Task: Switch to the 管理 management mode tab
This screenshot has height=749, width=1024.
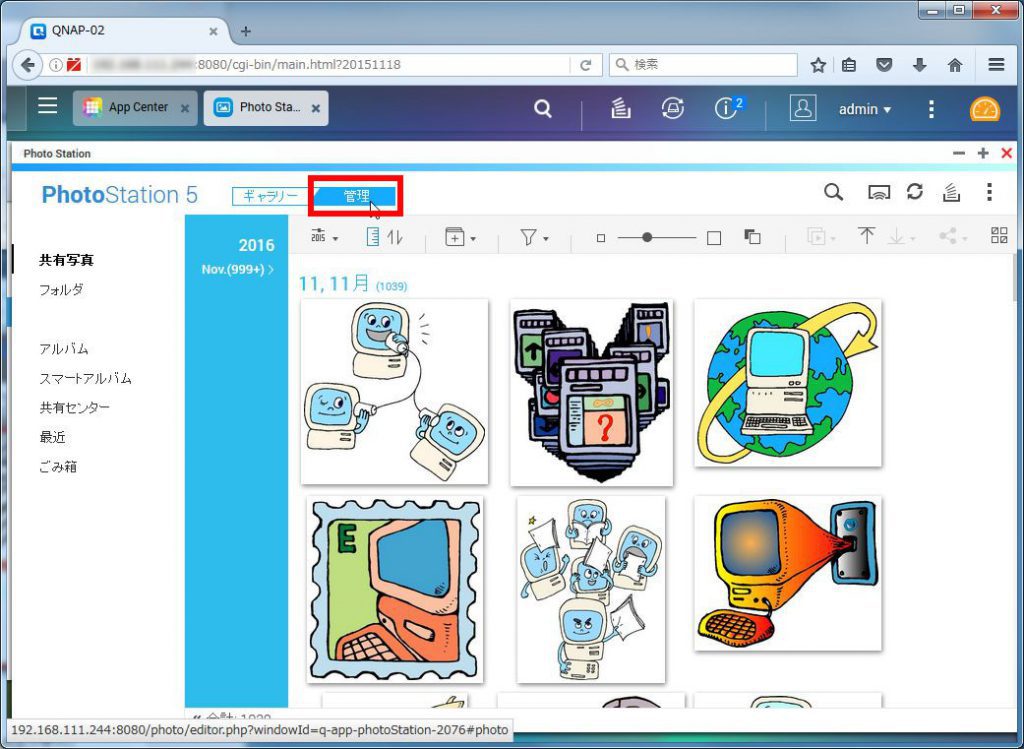Action: pyautogui.click(x=356, y=196)
